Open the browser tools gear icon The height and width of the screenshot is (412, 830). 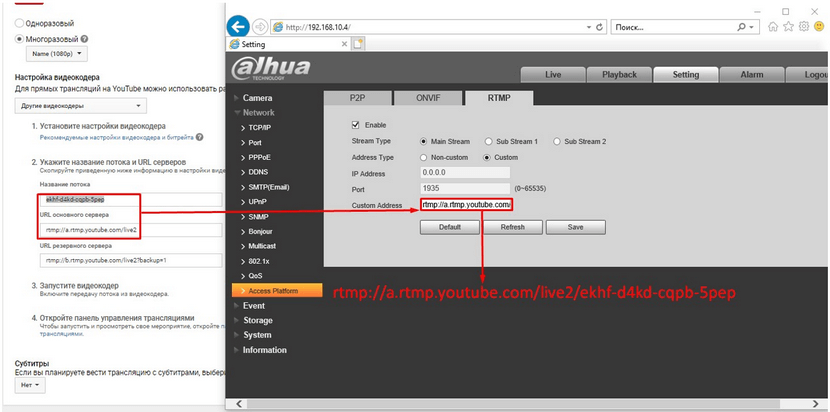(x=804, y=26)
